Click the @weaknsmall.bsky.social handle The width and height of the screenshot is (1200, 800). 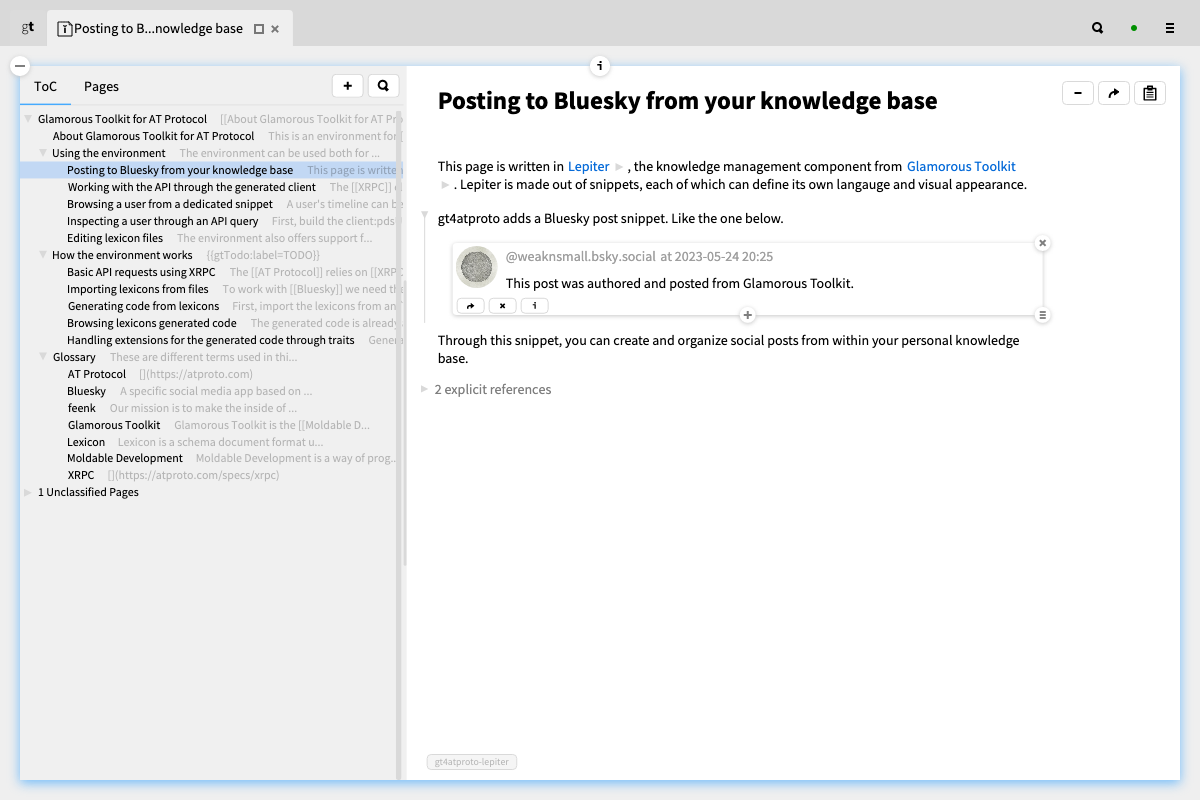(x=580, y=257)
